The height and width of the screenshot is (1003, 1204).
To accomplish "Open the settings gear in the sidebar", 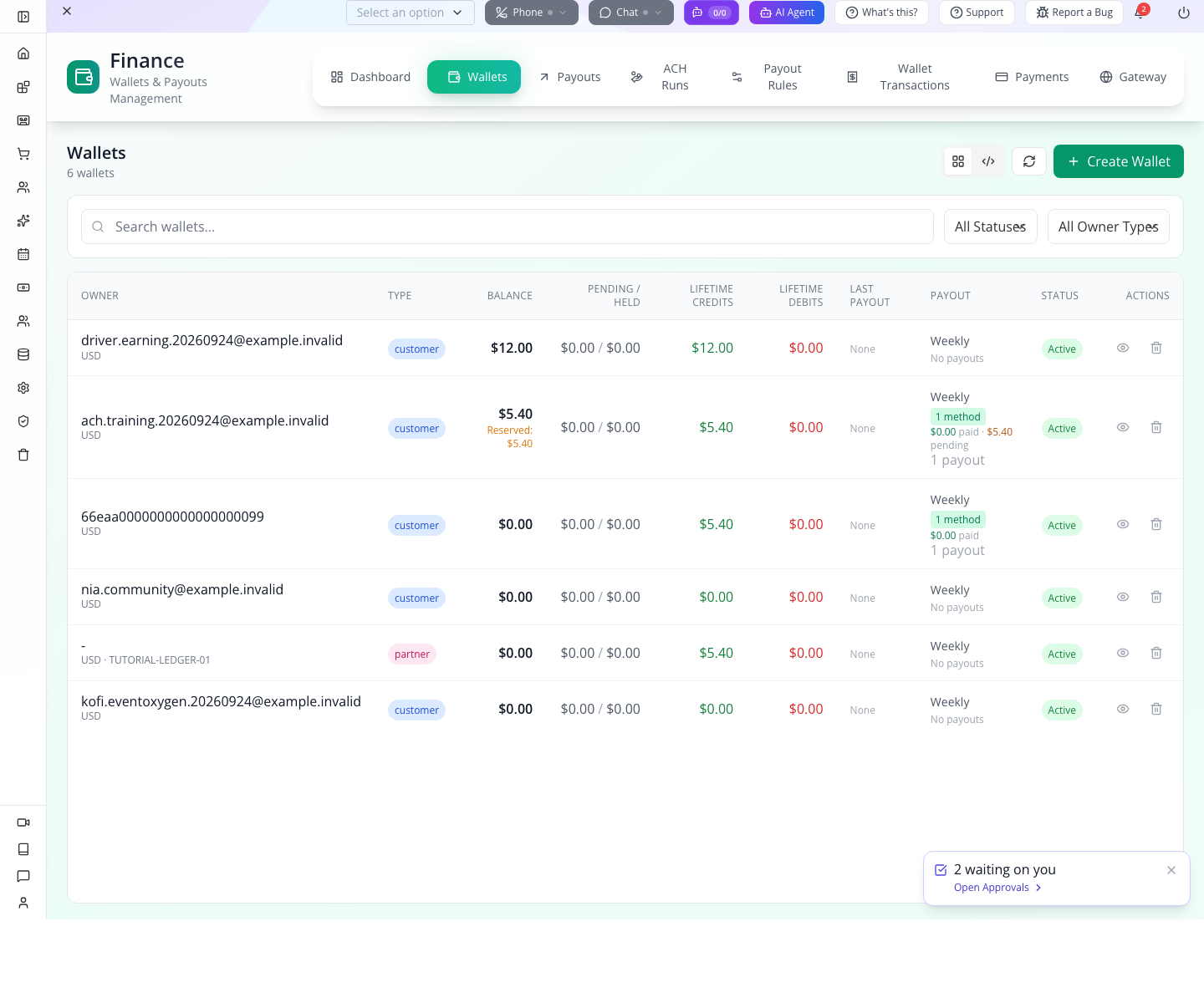I will coord(23,388).
